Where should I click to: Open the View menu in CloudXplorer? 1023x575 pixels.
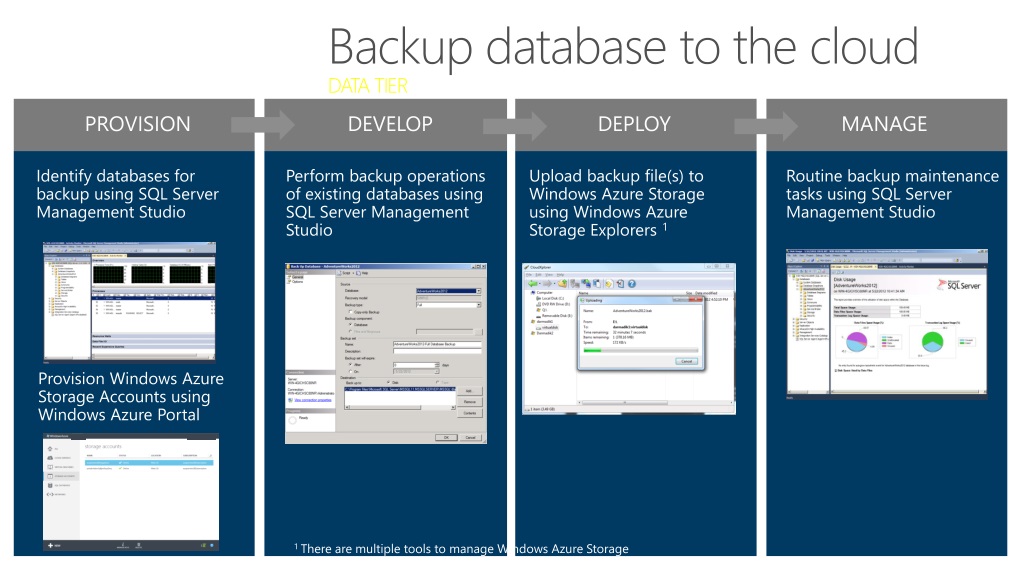[x=549, y=275]
